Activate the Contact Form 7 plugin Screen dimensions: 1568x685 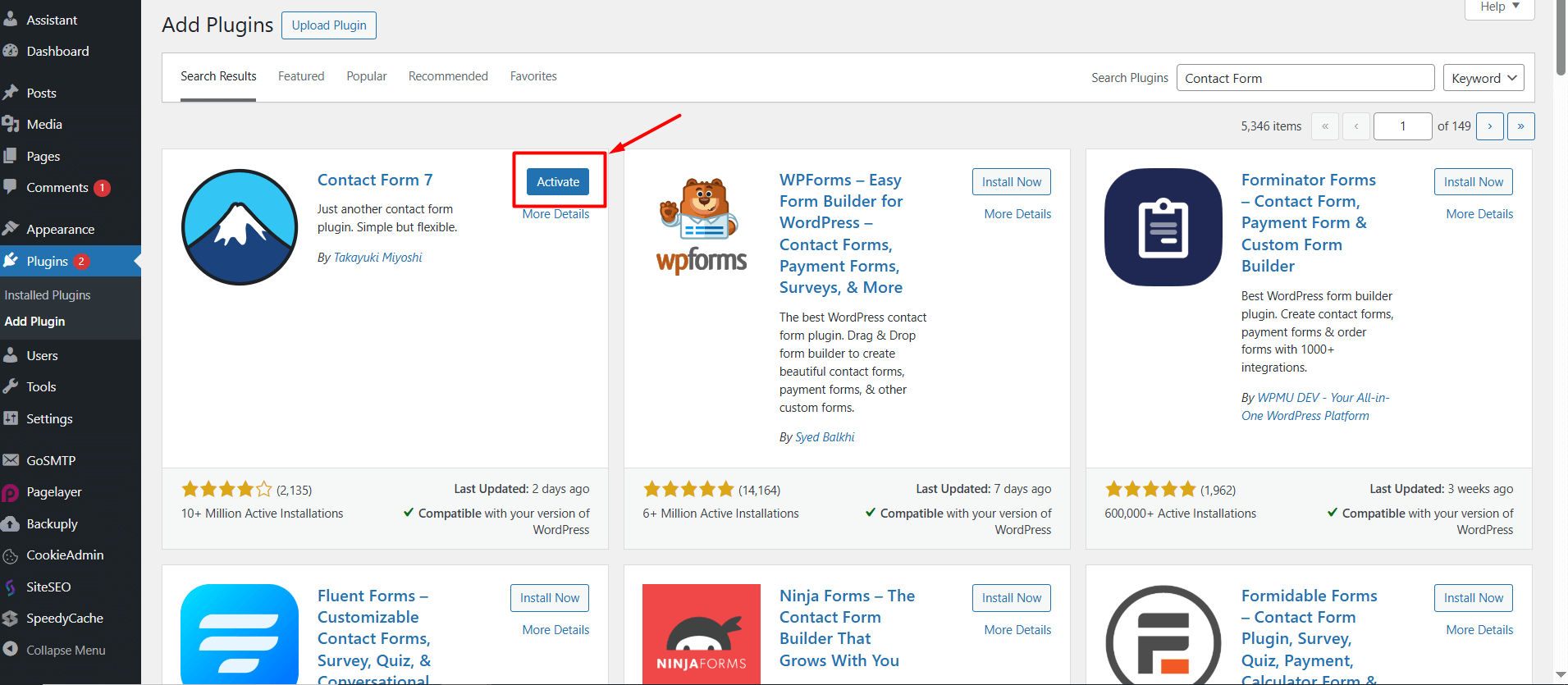[558, 182]
